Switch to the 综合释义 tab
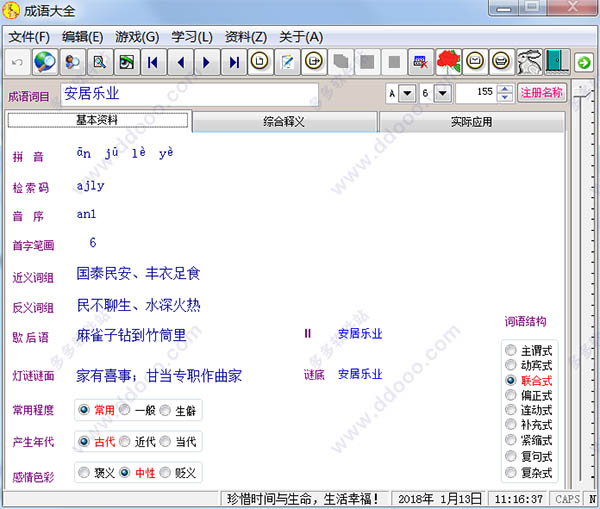 (x=284, y=122)
